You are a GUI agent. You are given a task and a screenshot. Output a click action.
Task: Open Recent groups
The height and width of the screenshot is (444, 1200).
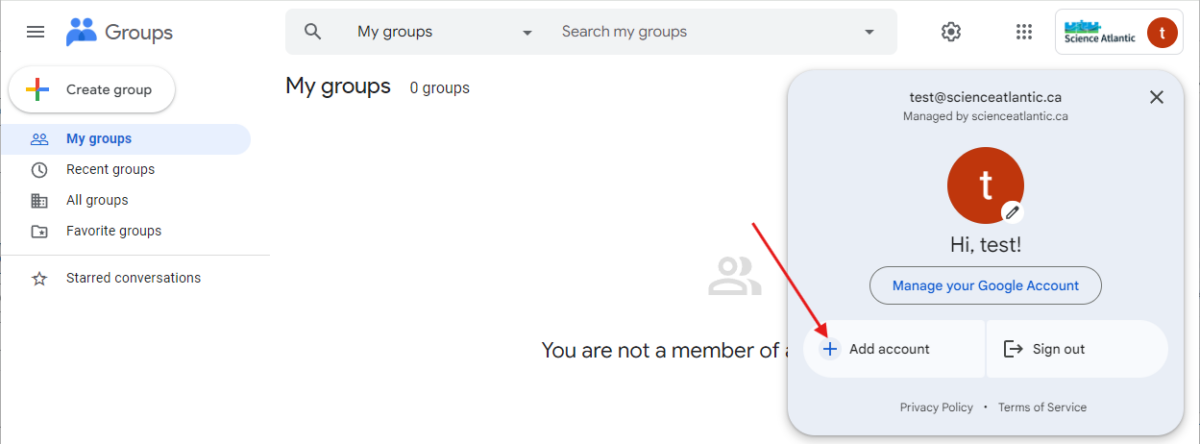tap(110, 169)
